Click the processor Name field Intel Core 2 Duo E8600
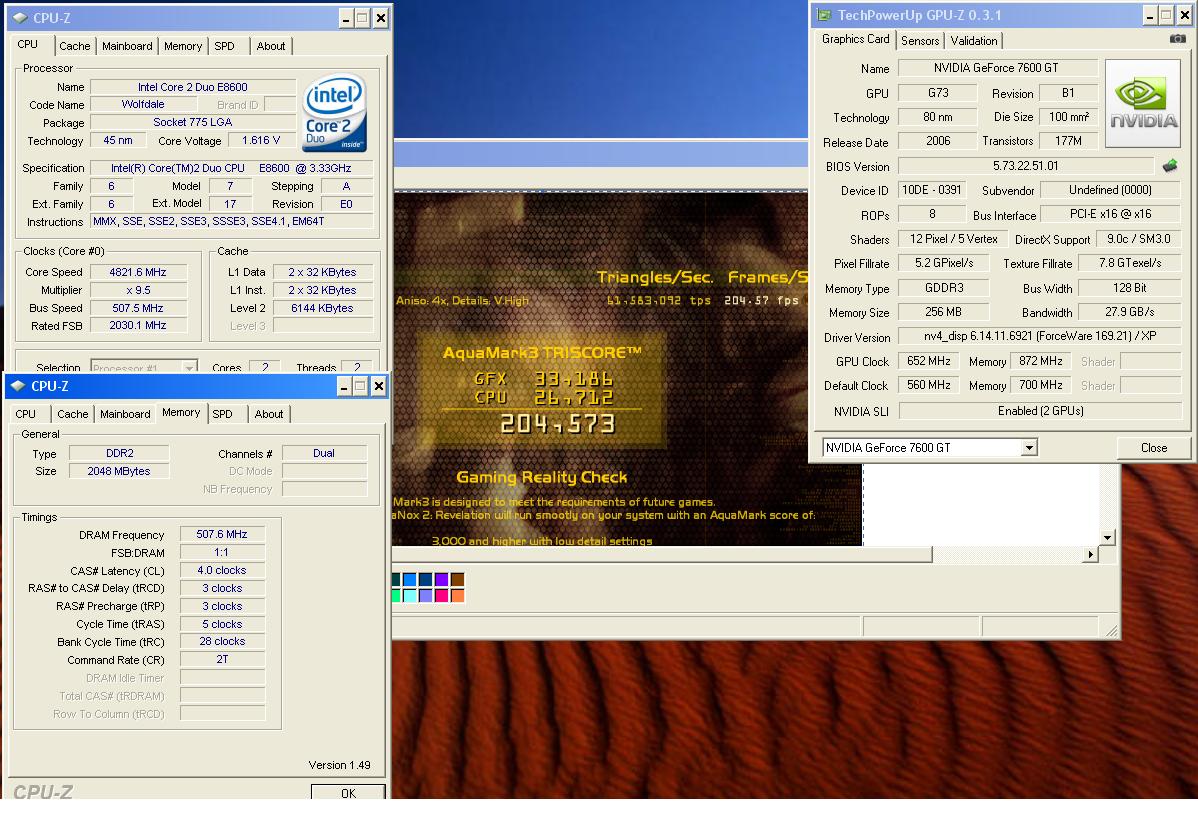 click(x=193, y=87)
